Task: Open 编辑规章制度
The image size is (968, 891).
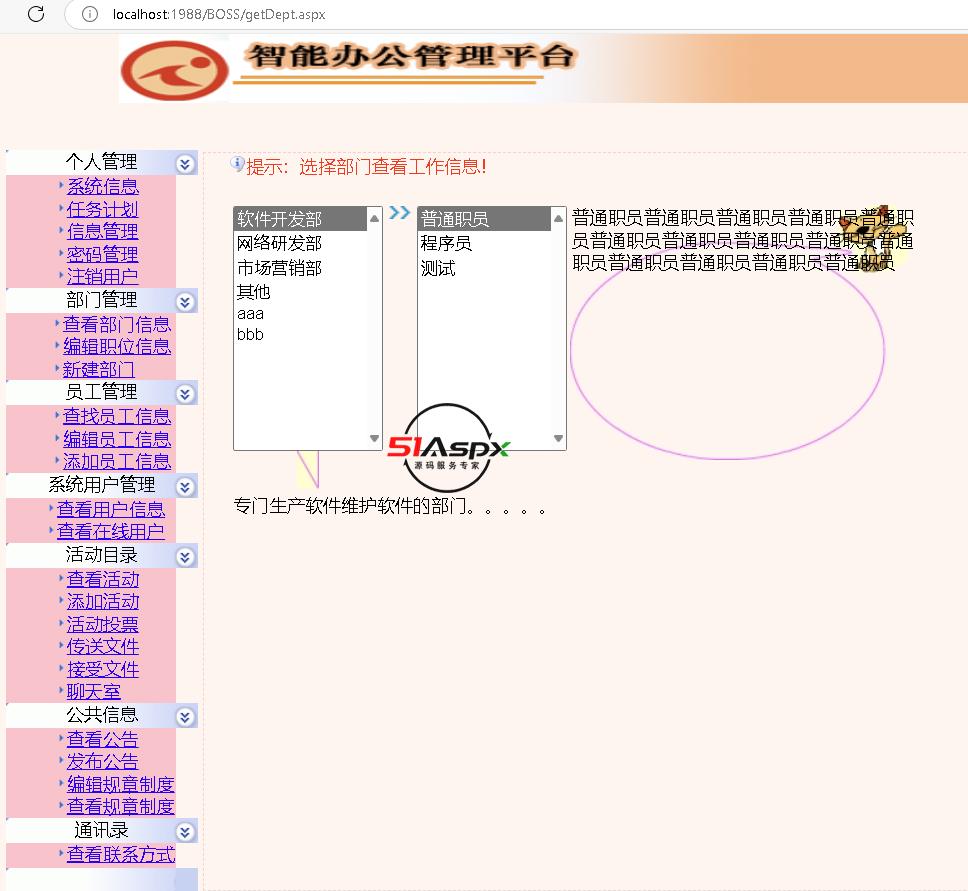Action: click(x=120, y=784)
